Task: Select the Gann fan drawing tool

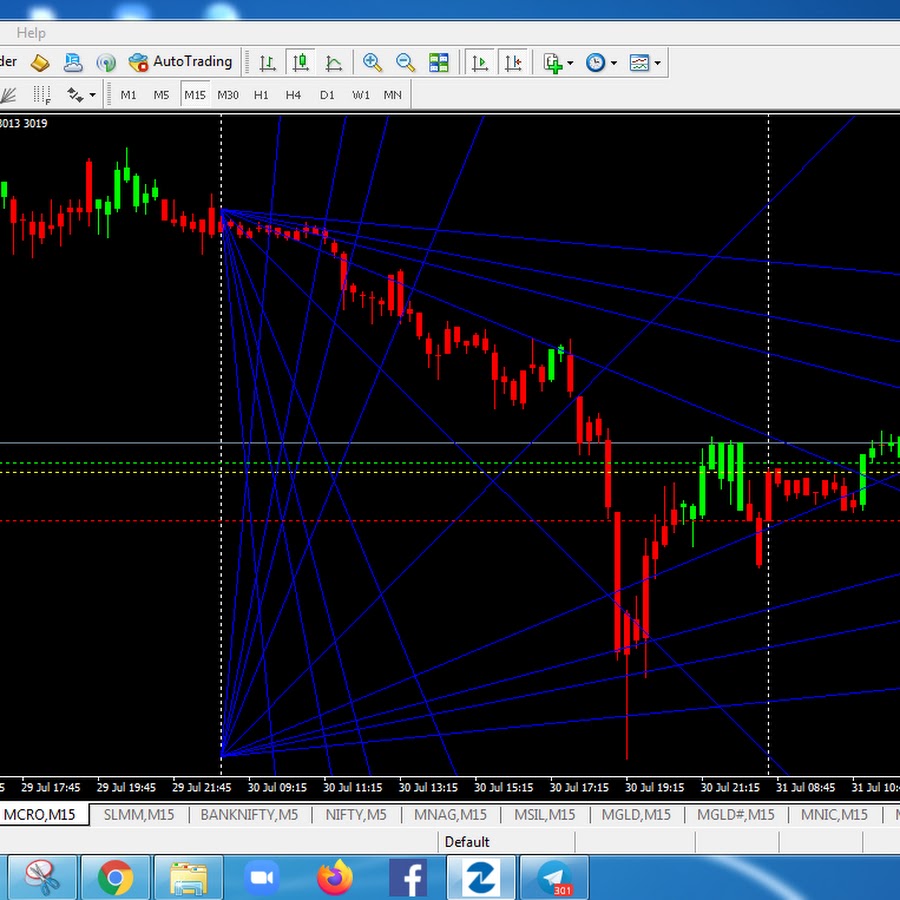Action: coord(8,95)
